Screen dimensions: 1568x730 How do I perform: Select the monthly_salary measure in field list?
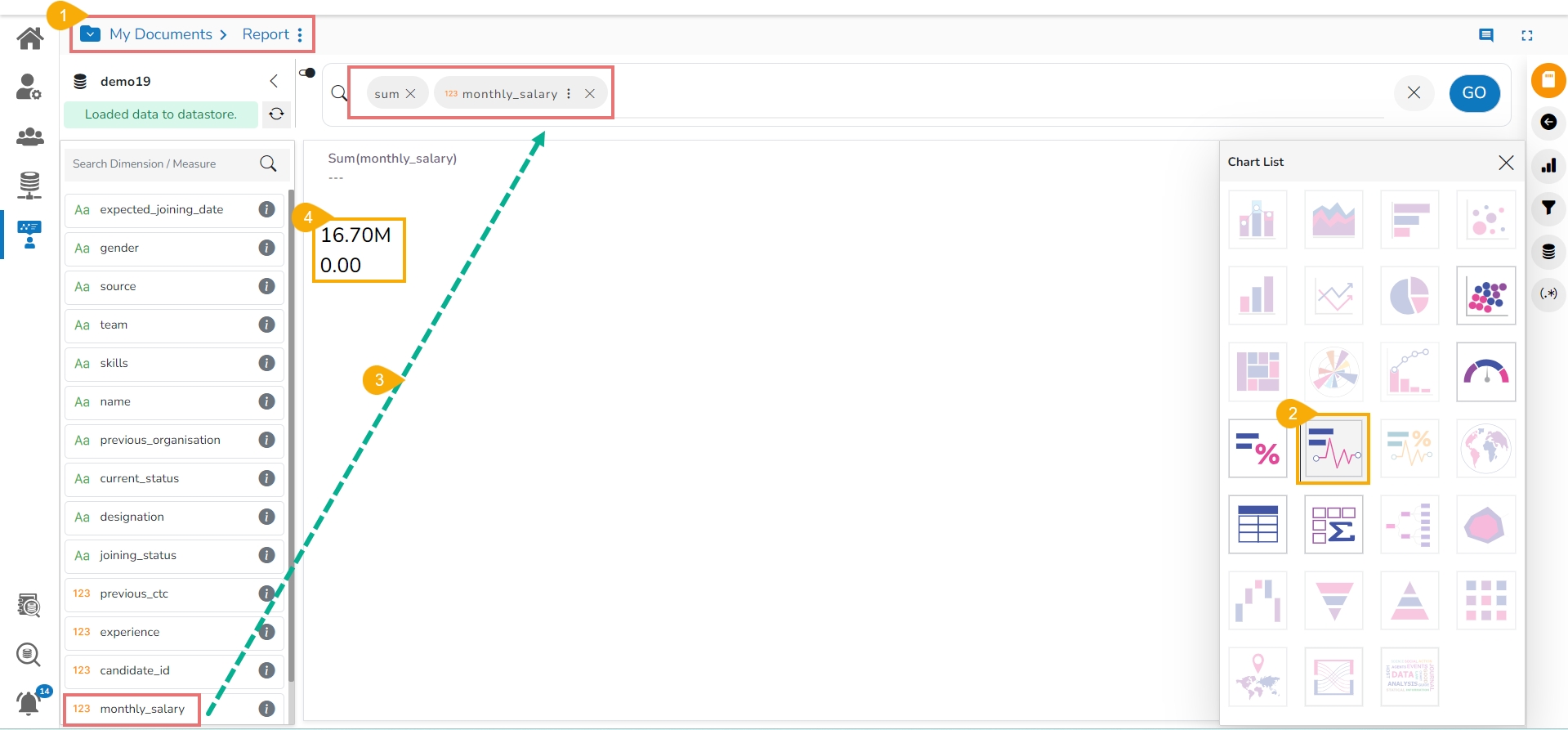(174, 709)
